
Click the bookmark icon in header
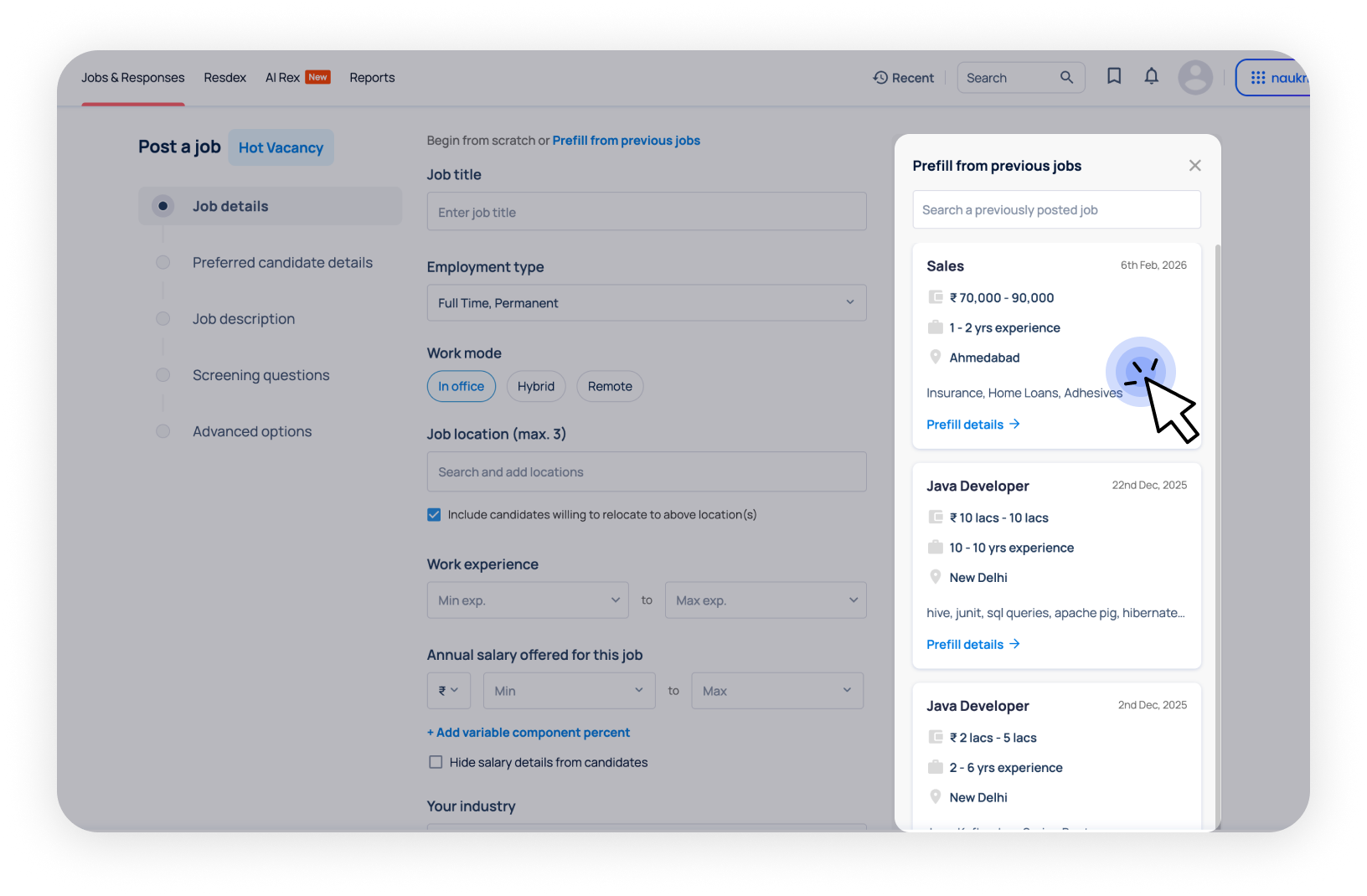[1113, 76]
